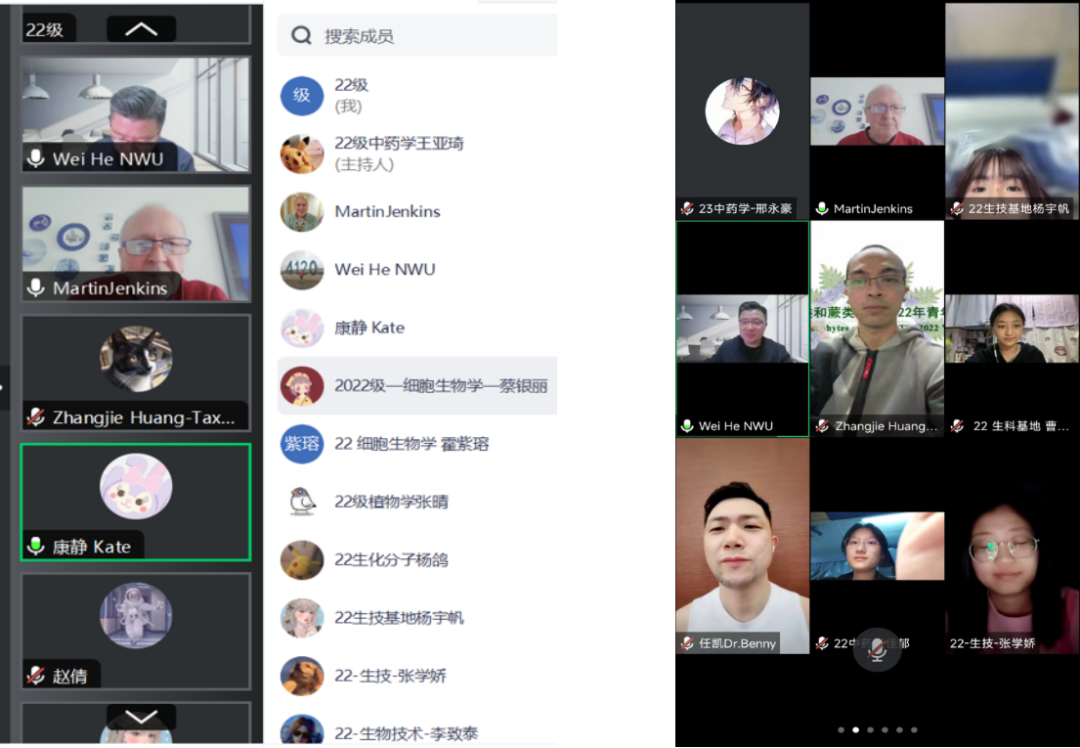Toggle the floating microphone mute button
This screenshot has width=1080, height=748.
877,650
